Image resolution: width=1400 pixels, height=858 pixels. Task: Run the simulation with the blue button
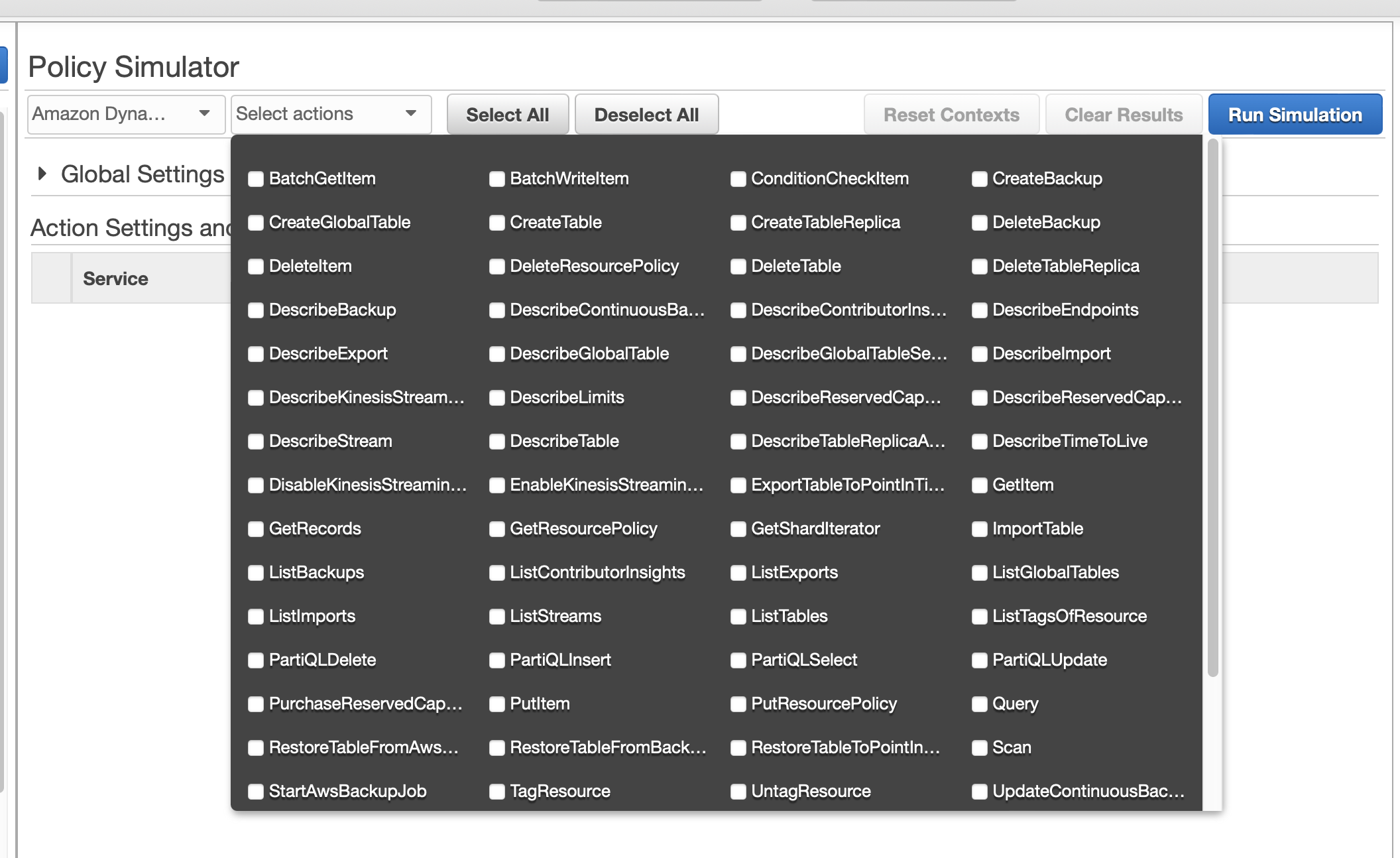tap(1295, 115)
